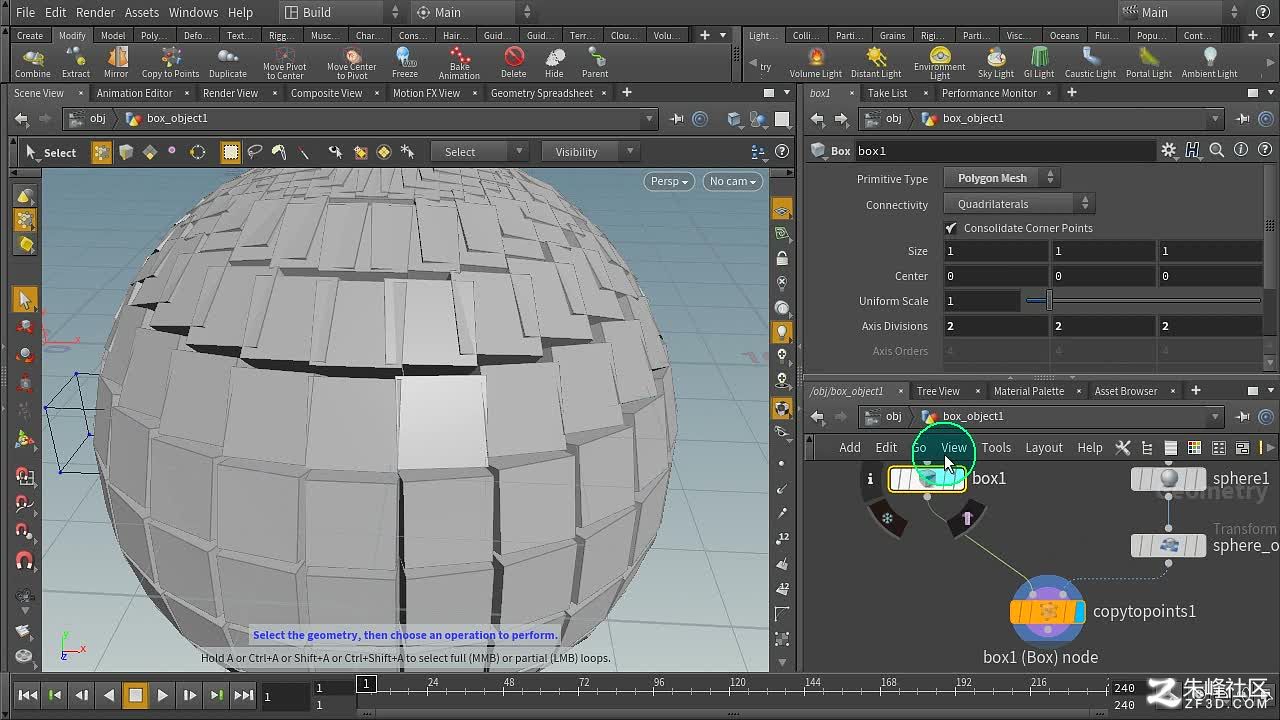Toggle the viewport headlight bulb icon

click(x=782, y=332)
